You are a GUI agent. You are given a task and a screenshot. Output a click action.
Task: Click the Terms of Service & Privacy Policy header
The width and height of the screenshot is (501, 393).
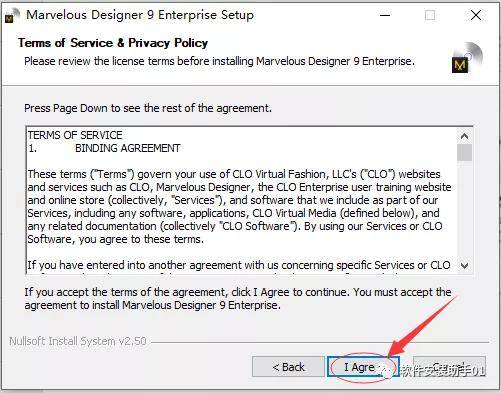(x=113, y=43)
